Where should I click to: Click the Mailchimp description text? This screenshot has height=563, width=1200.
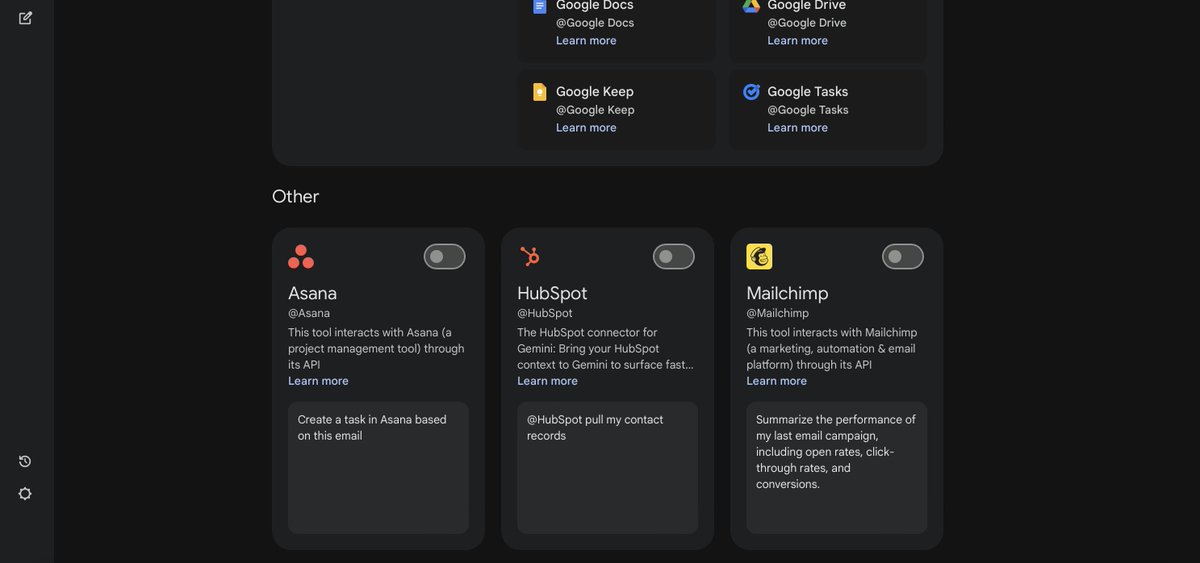click(832, 349)
